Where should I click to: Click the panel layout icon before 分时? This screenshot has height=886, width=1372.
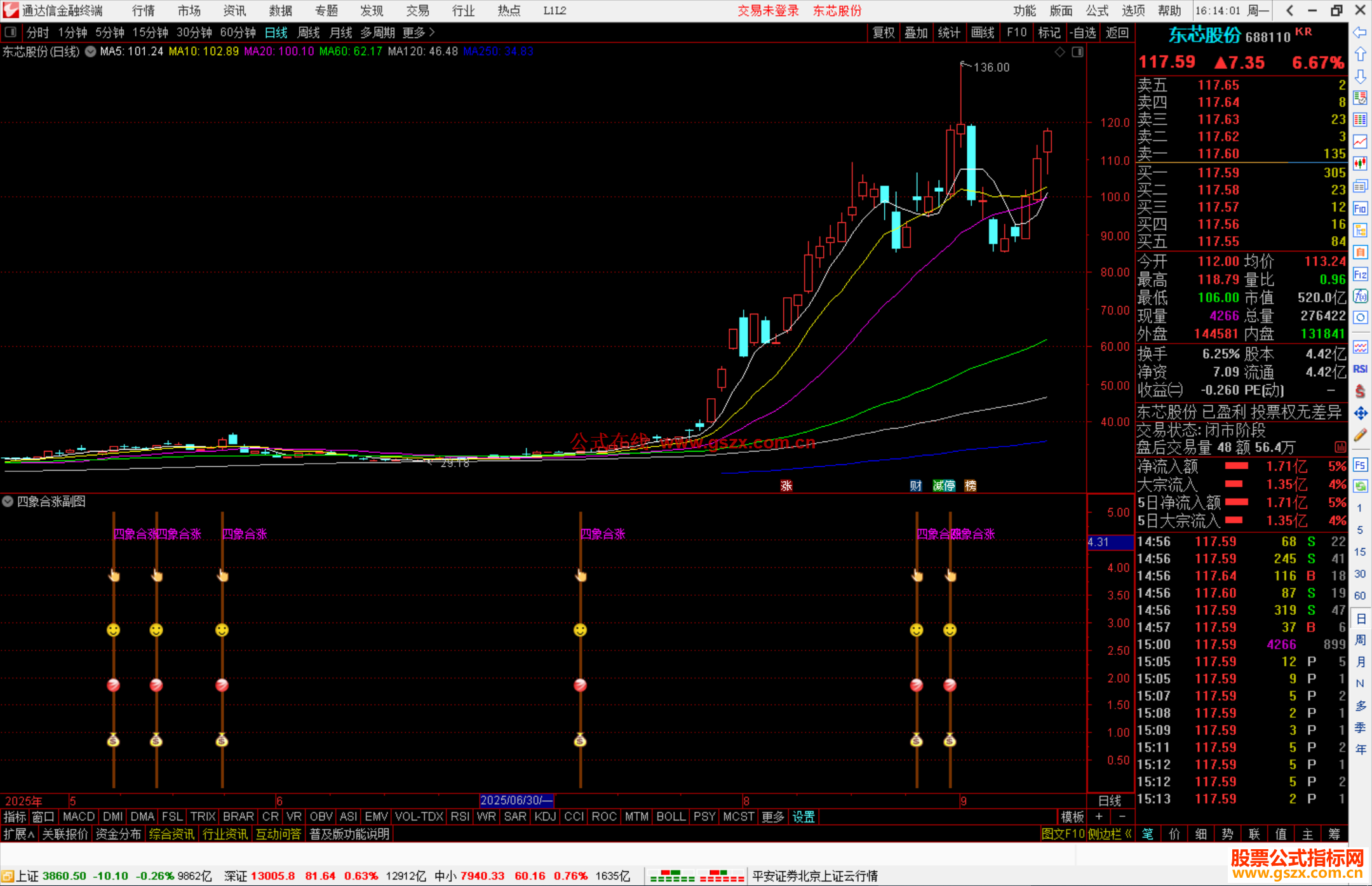tap(11, 32)
